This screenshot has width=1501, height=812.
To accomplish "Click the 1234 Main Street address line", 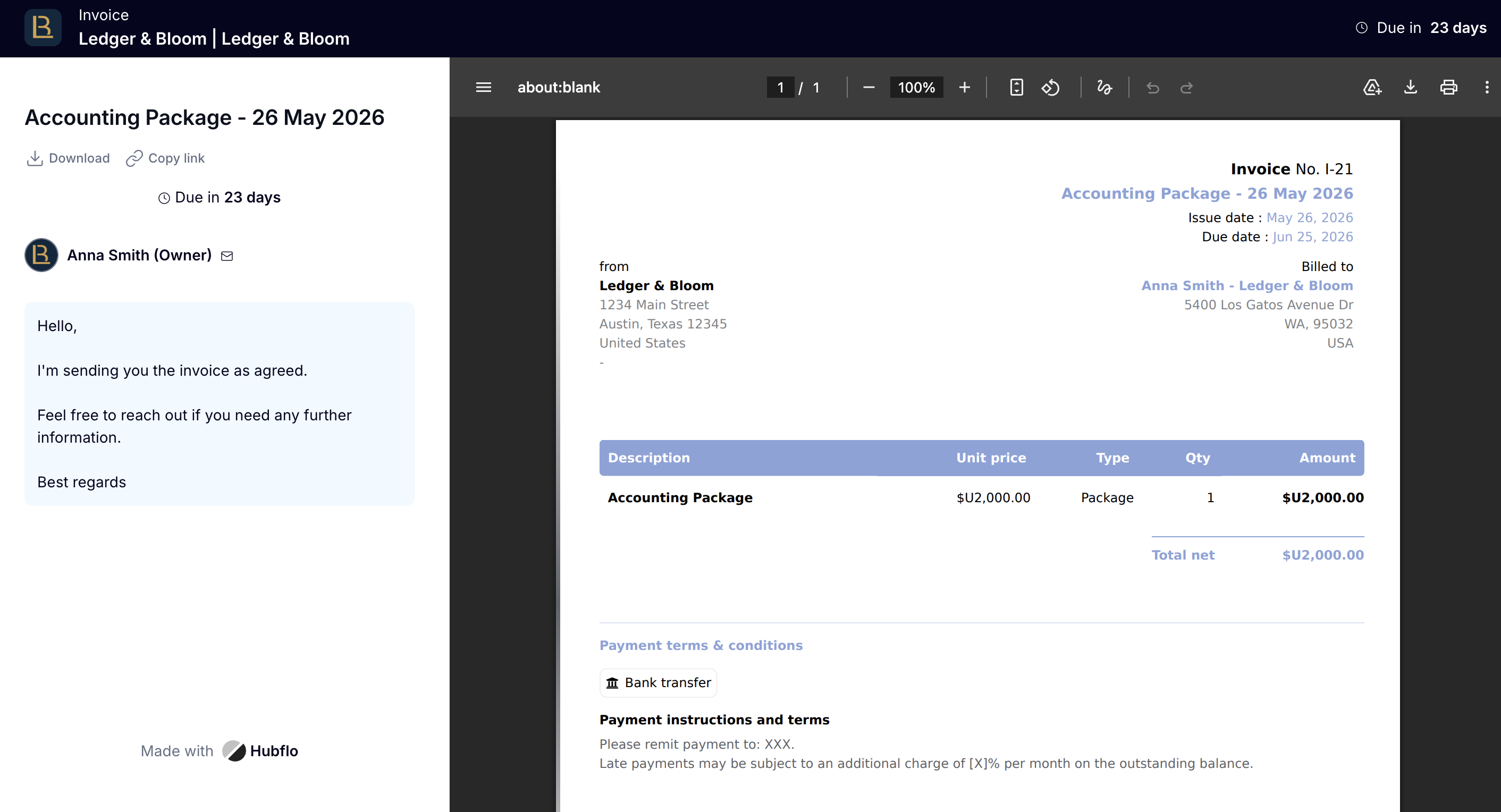I will click(x=654, y=305).
